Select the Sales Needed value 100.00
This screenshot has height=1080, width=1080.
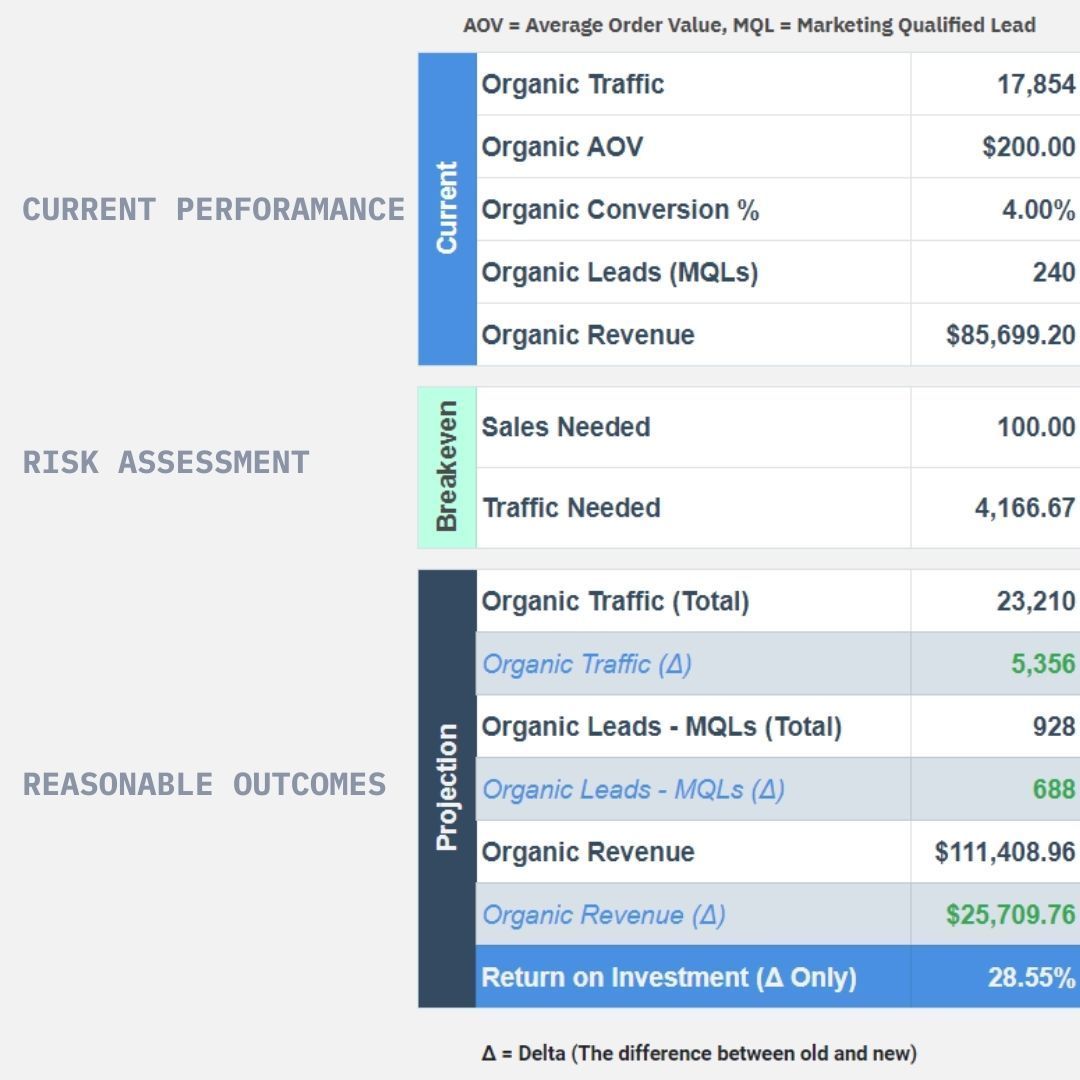[1036, 427]
